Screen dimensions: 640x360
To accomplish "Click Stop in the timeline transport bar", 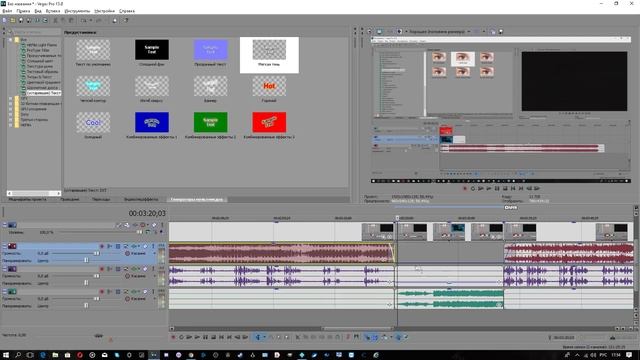I will coord(213,337).
